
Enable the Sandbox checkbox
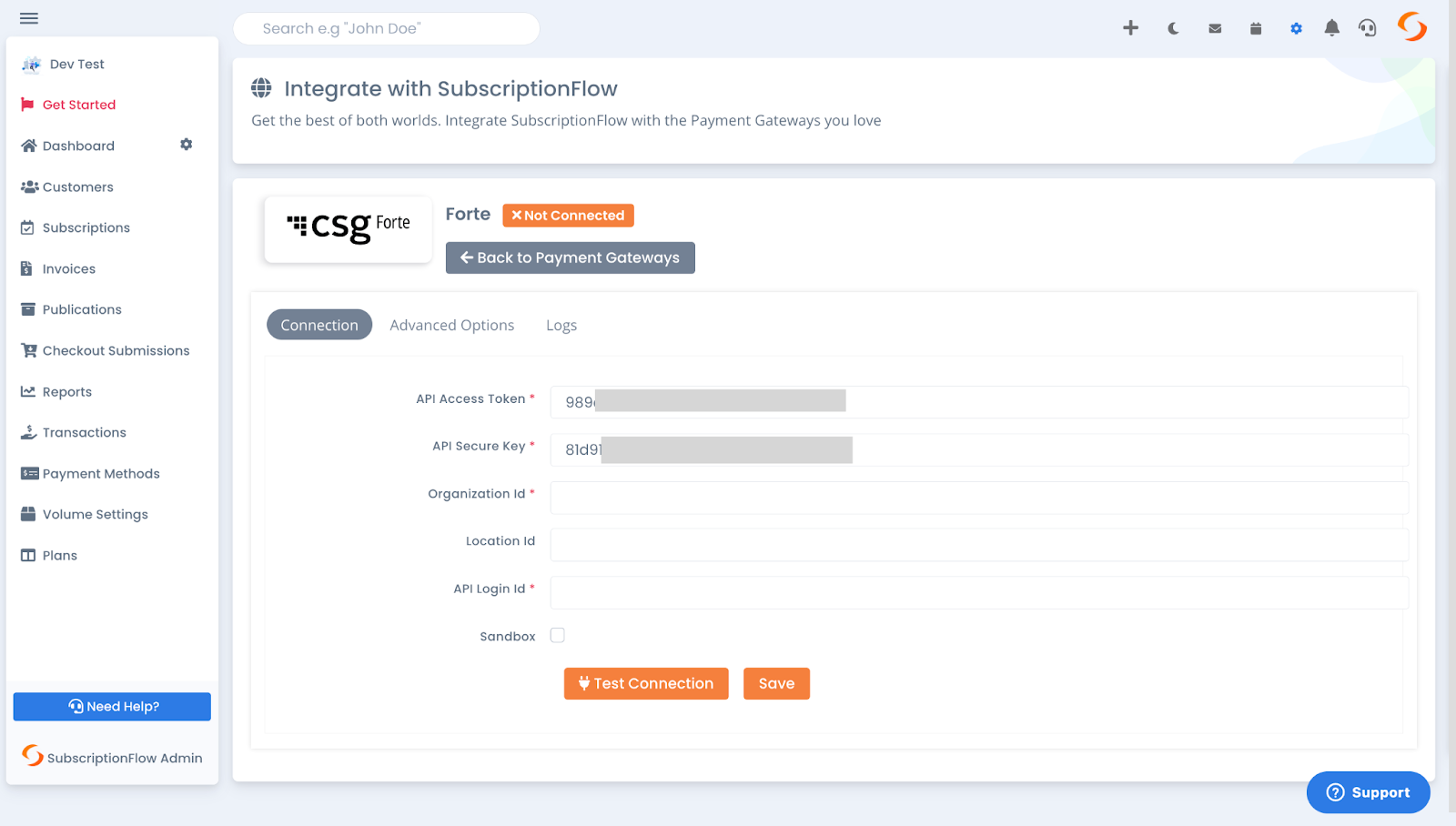557,635
